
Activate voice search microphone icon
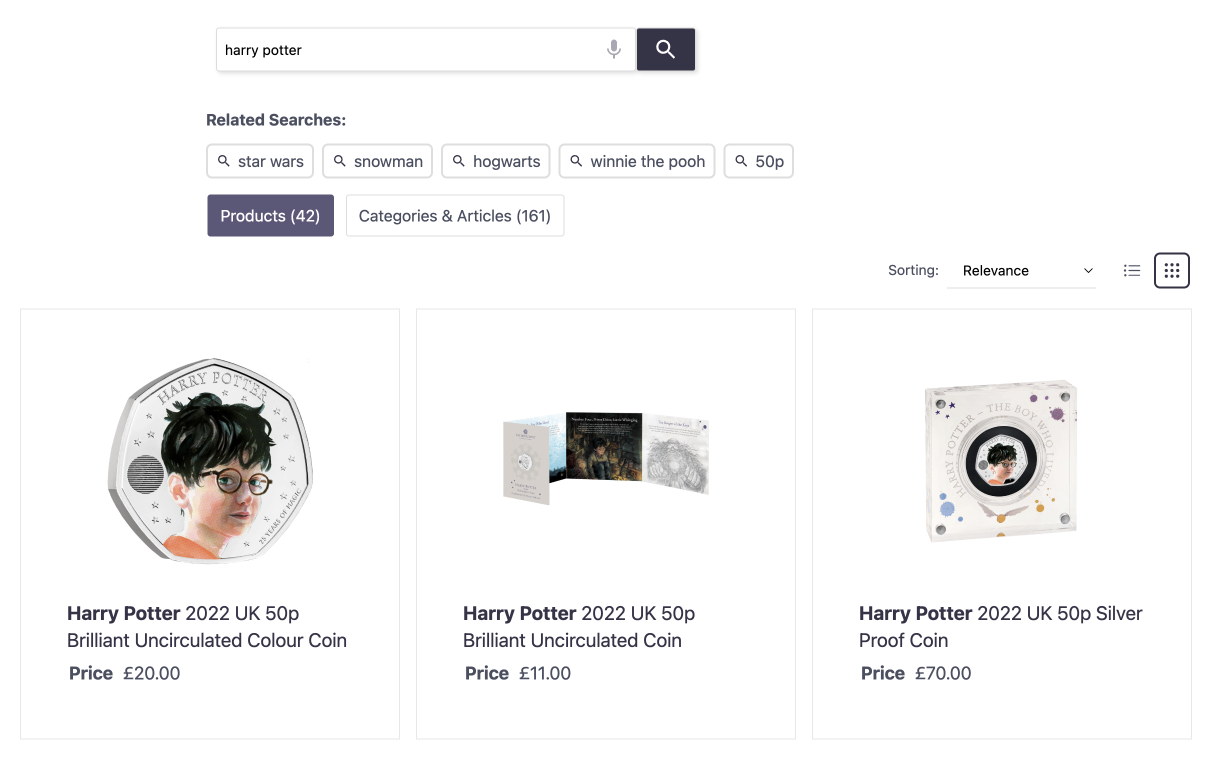click(614, 50)
